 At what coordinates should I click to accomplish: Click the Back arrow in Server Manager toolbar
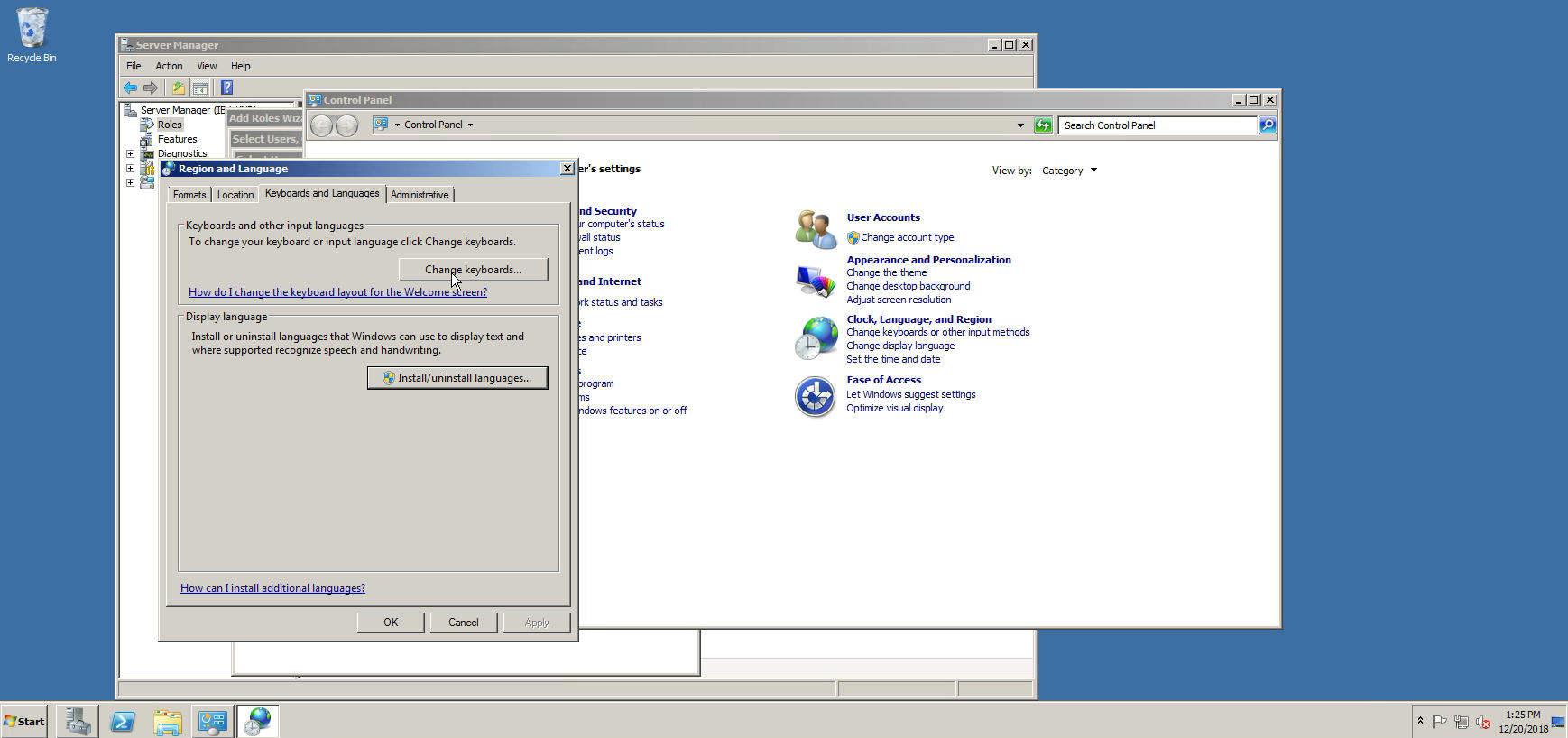pyautogui.click(x=130, y=88)
